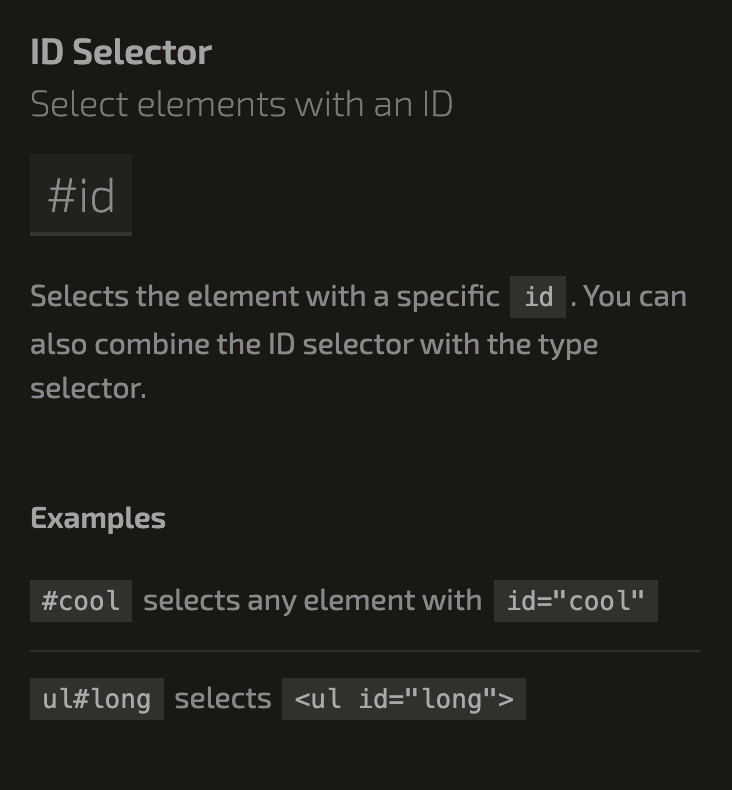Select the #id syntax box
The width and height of the screenshot is (732, 790).
(81, 195)
